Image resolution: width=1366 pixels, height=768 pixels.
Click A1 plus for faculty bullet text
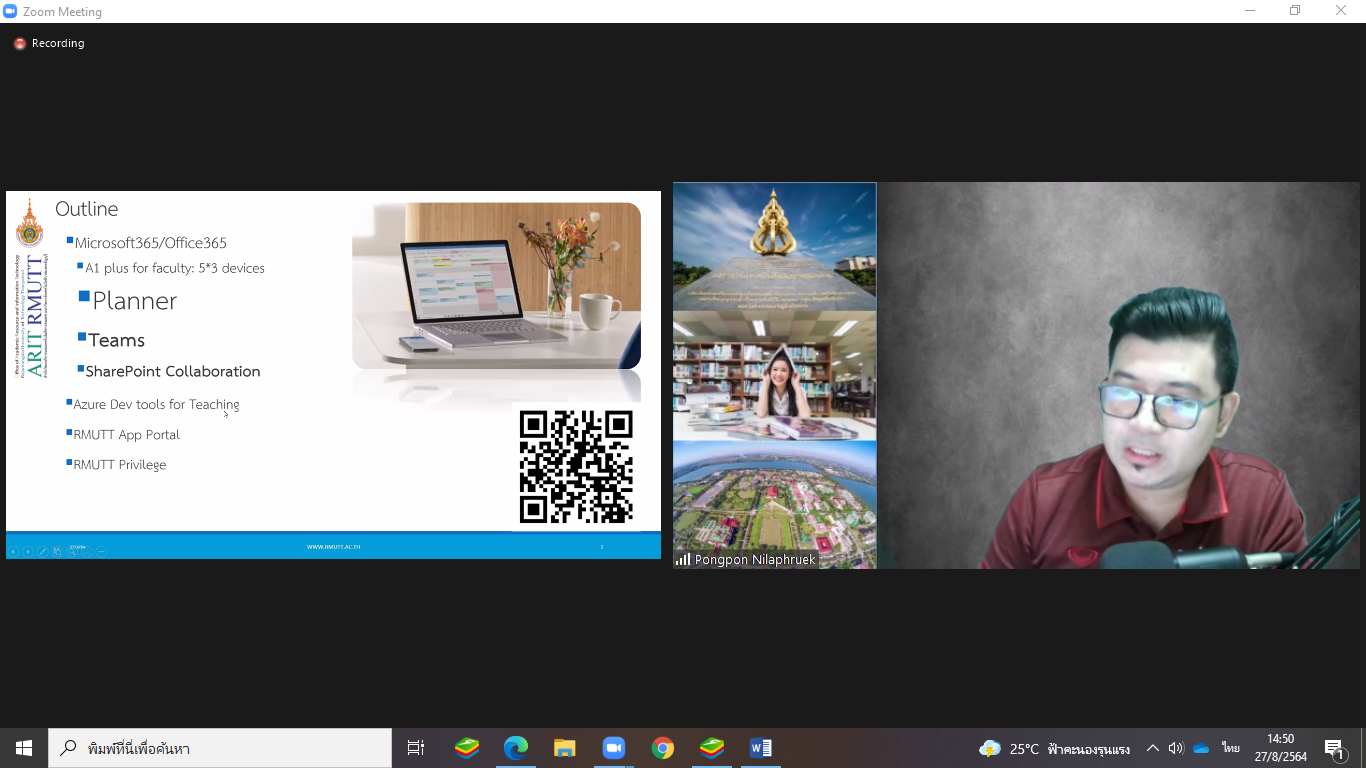(x=174, y=268)
